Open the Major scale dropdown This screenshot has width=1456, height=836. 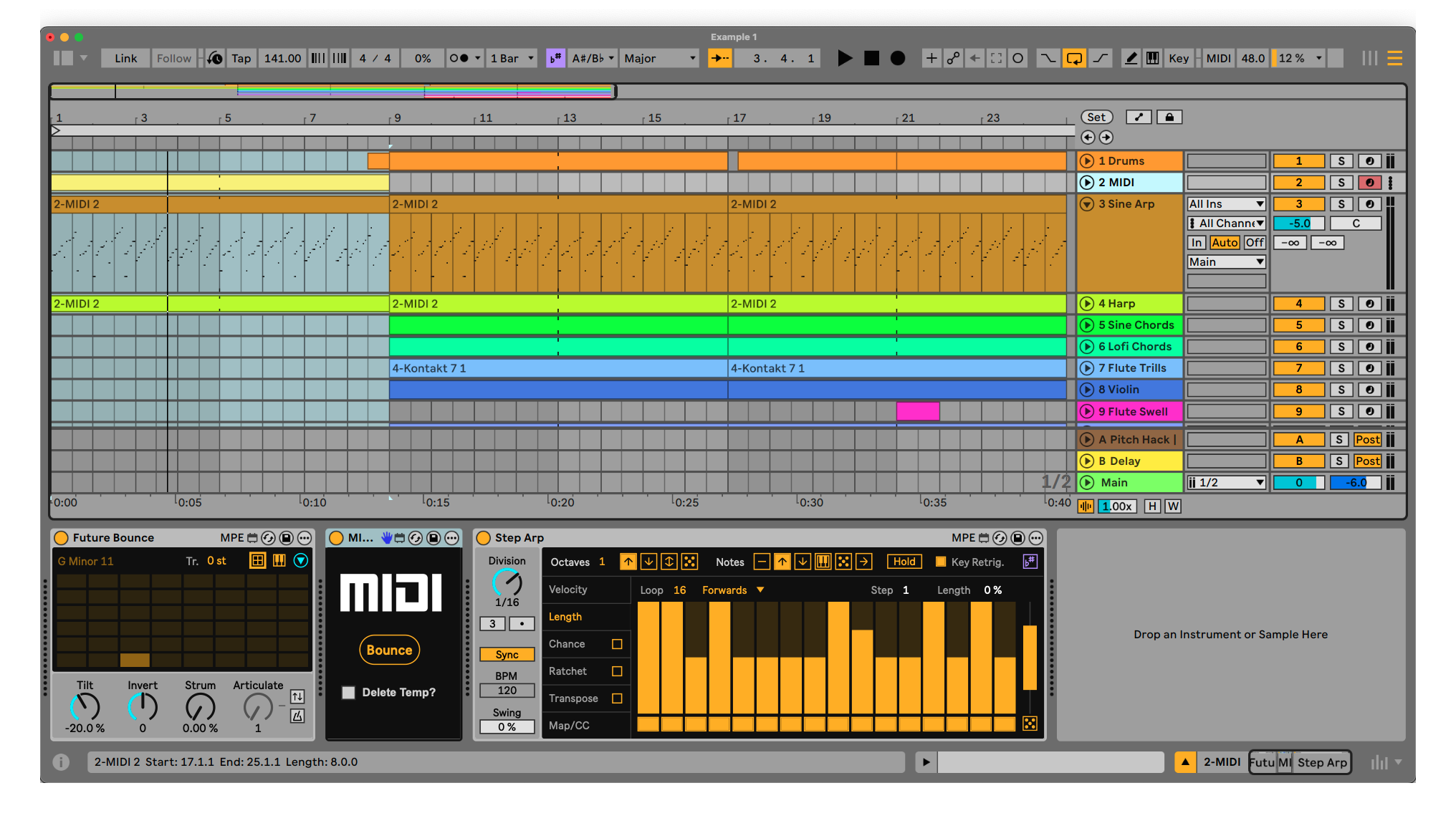click(659, 58)
